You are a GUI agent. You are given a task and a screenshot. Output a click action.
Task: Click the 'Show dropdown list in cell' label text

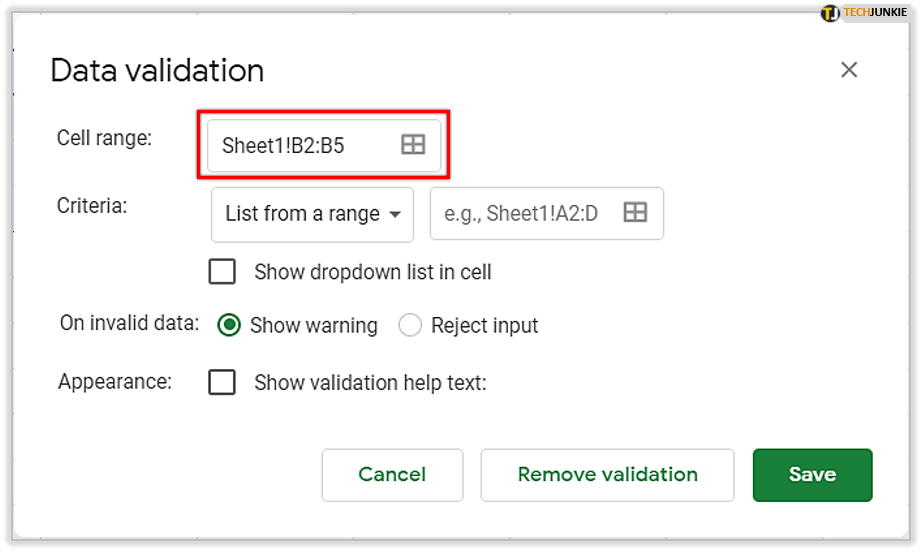pyautogui.click(x=373, y=272)
